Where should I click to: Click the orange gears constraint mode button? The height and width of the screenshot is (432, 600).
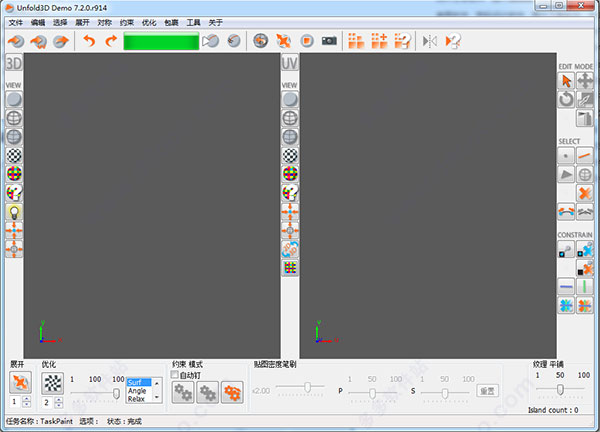point(232,392)
